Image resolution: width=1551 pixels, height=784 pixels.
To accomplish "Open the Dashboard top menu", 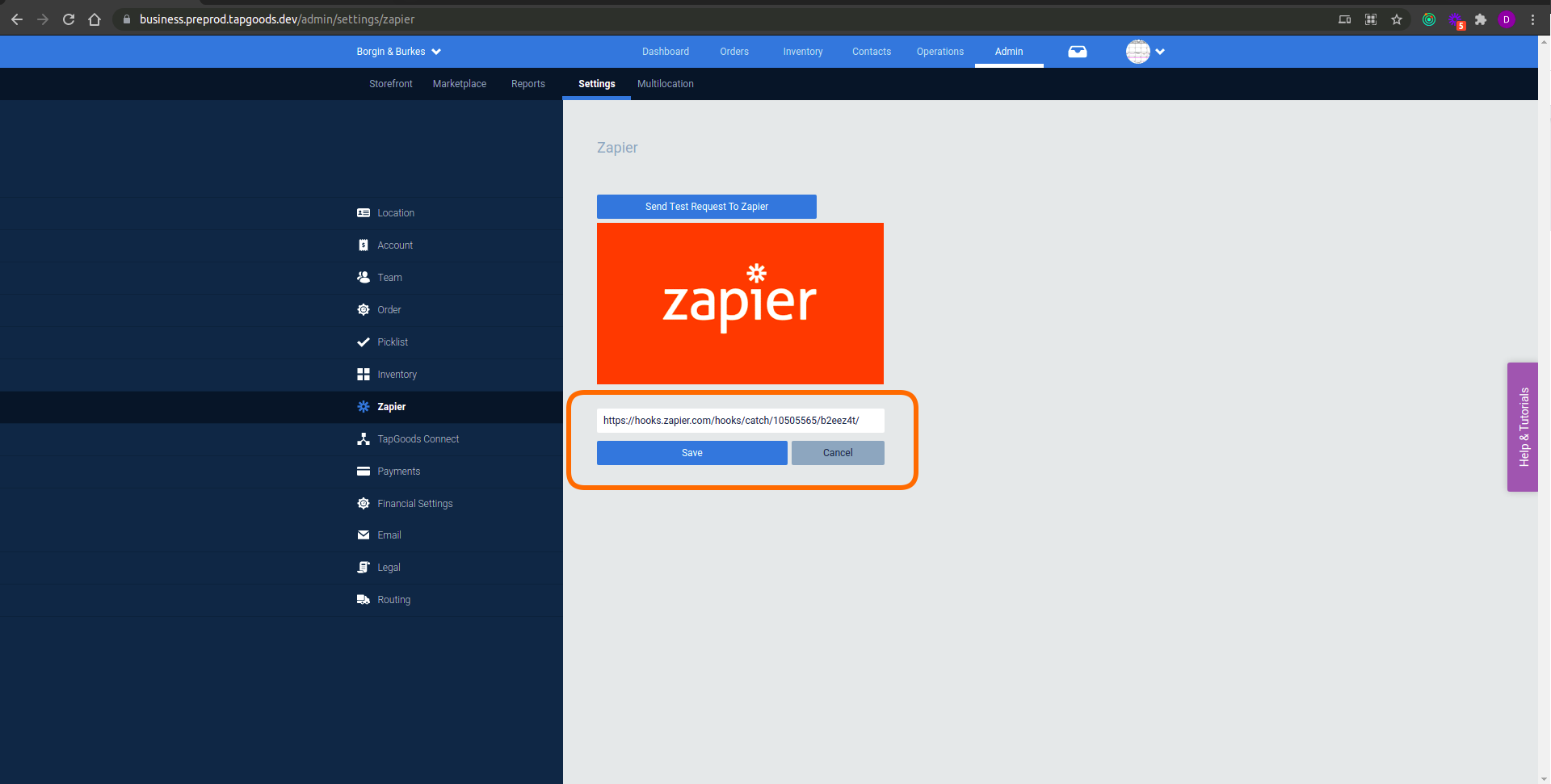I will click(x=666, y=52).
